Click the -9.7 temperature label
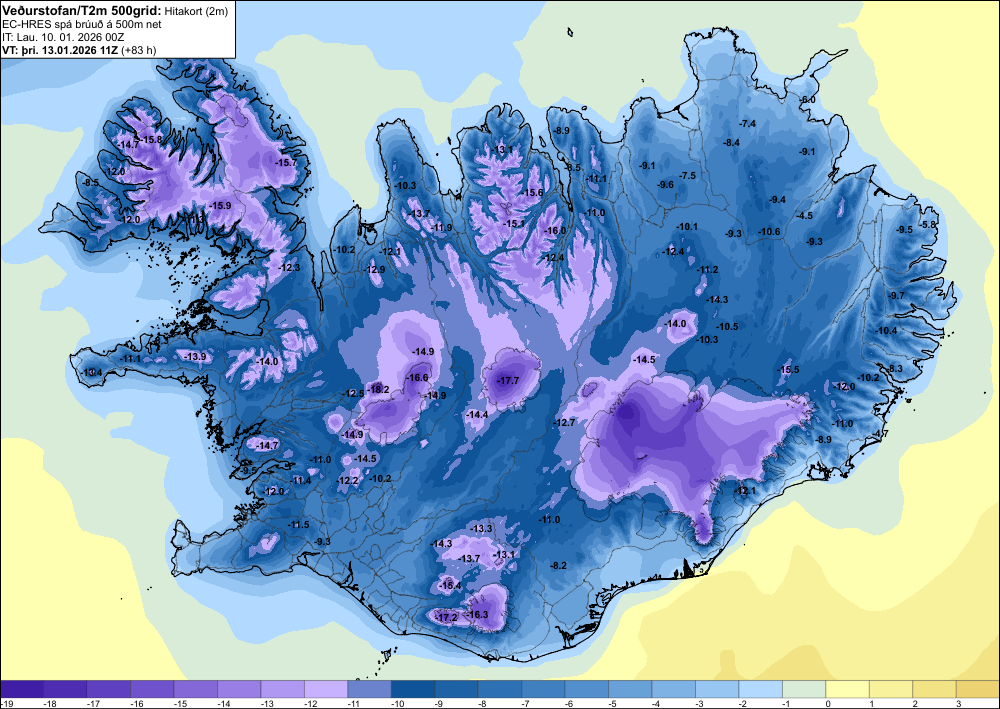The width and height of the screenshot is (1000, 709). pos(897,295)
